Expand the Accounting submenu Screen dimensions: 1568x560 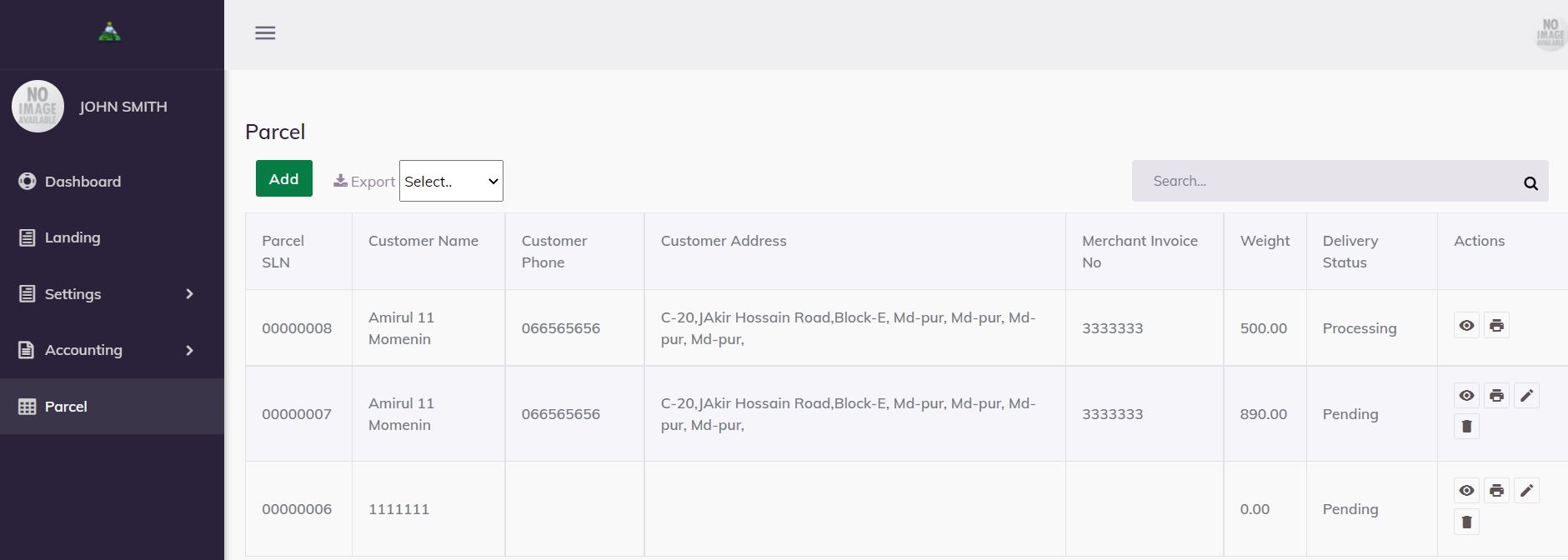112,350
